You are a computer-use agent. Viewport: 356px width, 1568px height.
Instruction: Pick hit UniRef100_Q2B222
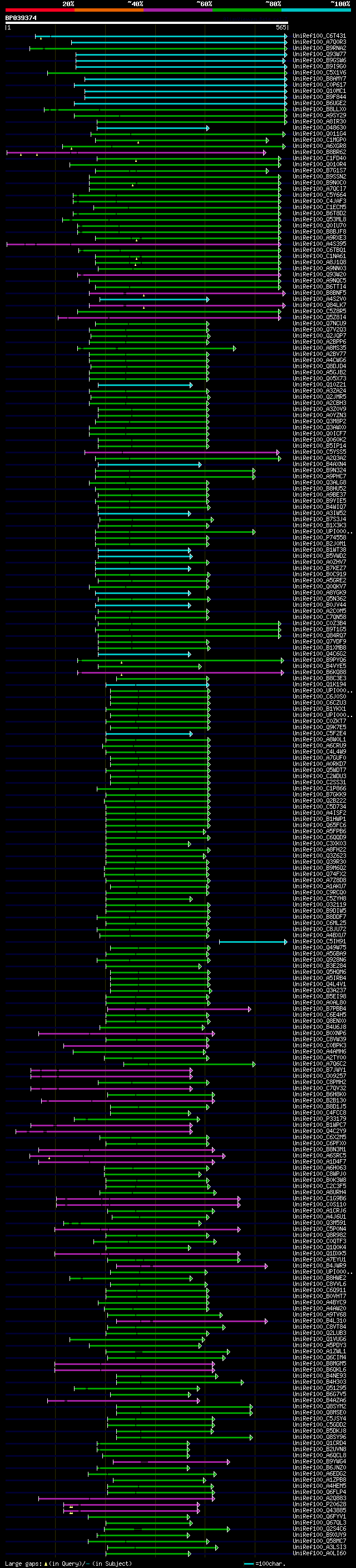[319, 800]
